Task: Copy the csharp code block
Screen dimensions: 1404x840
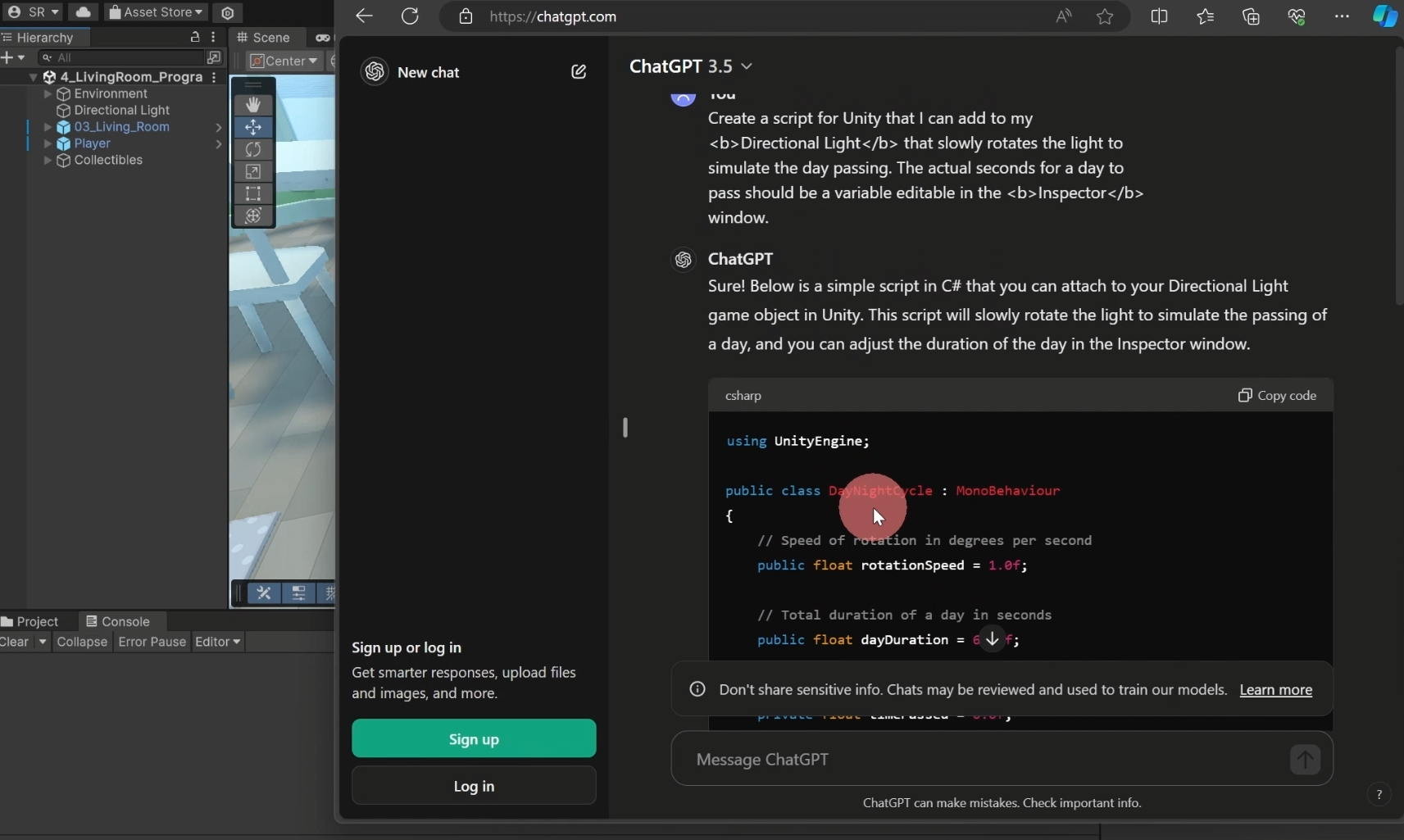Action: (x=1277, y=395)
